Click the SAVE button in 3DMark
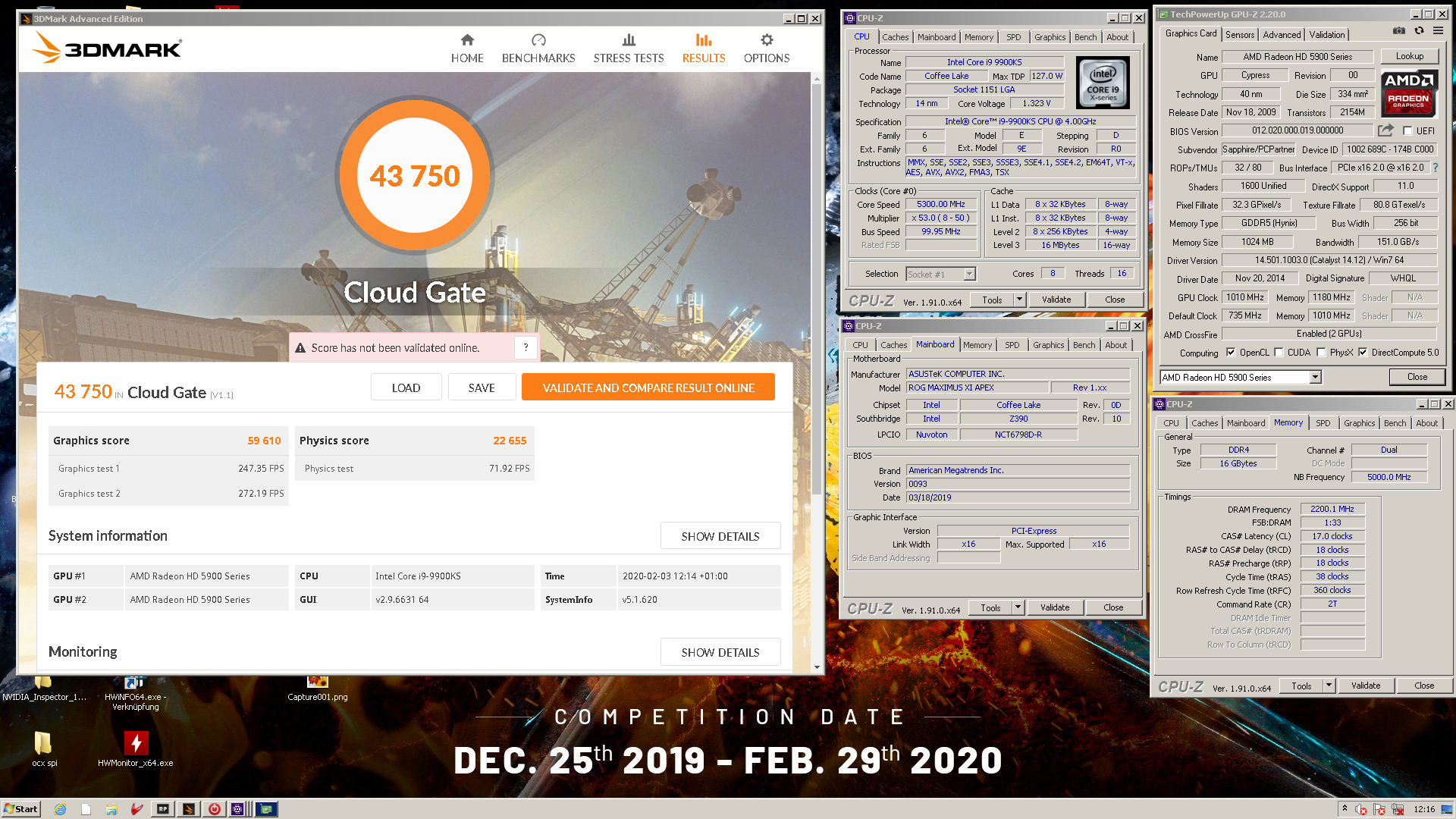The image size is (1456, 819). 482,388
